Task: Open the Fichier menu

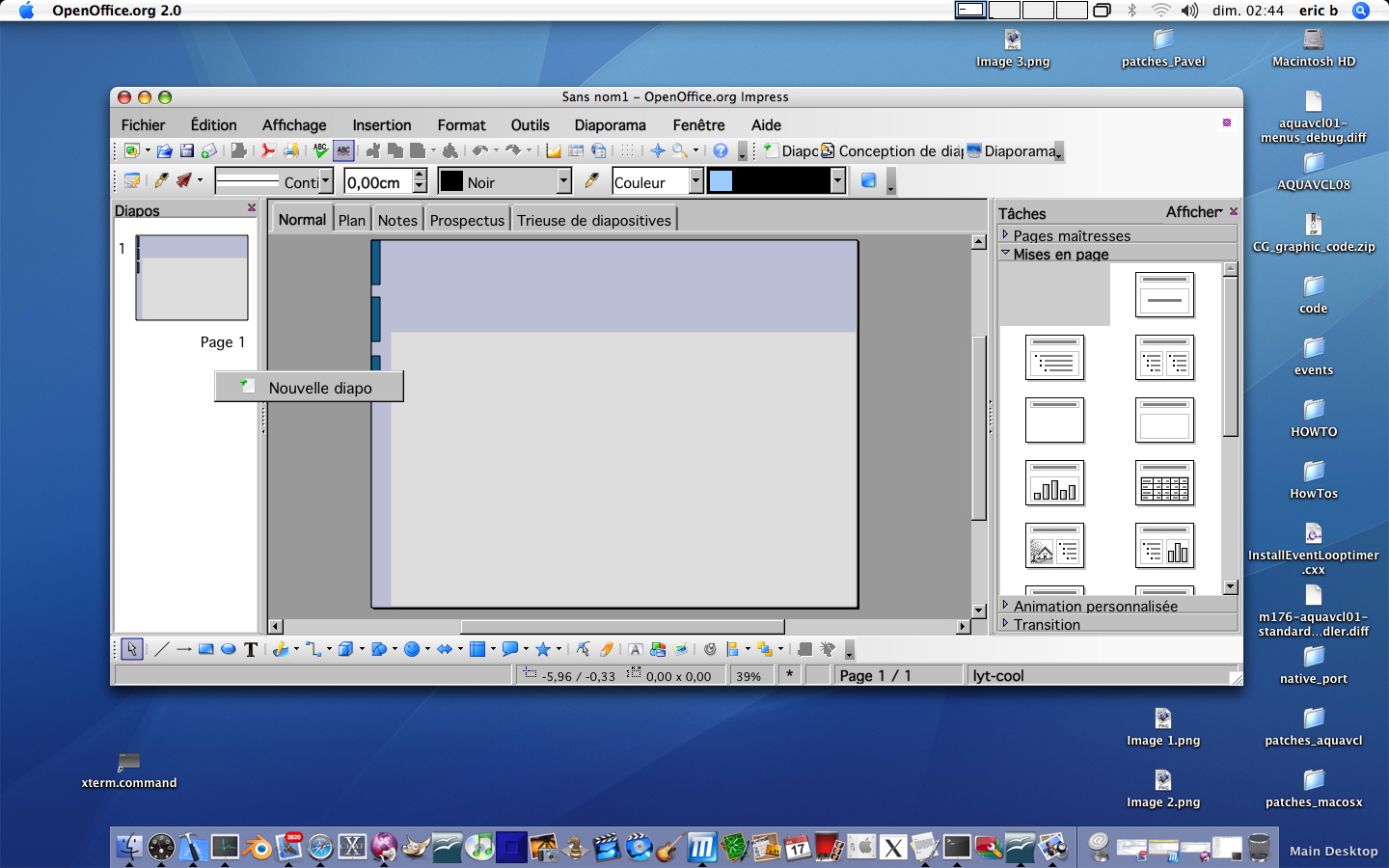Action: (143, 125)
